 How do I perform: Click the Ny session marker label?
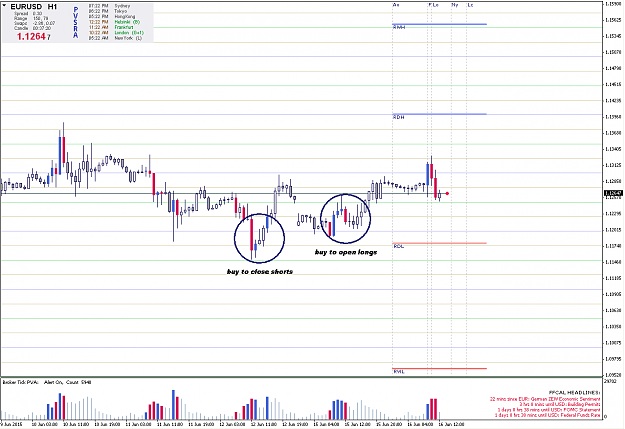(x=455, y=5)
